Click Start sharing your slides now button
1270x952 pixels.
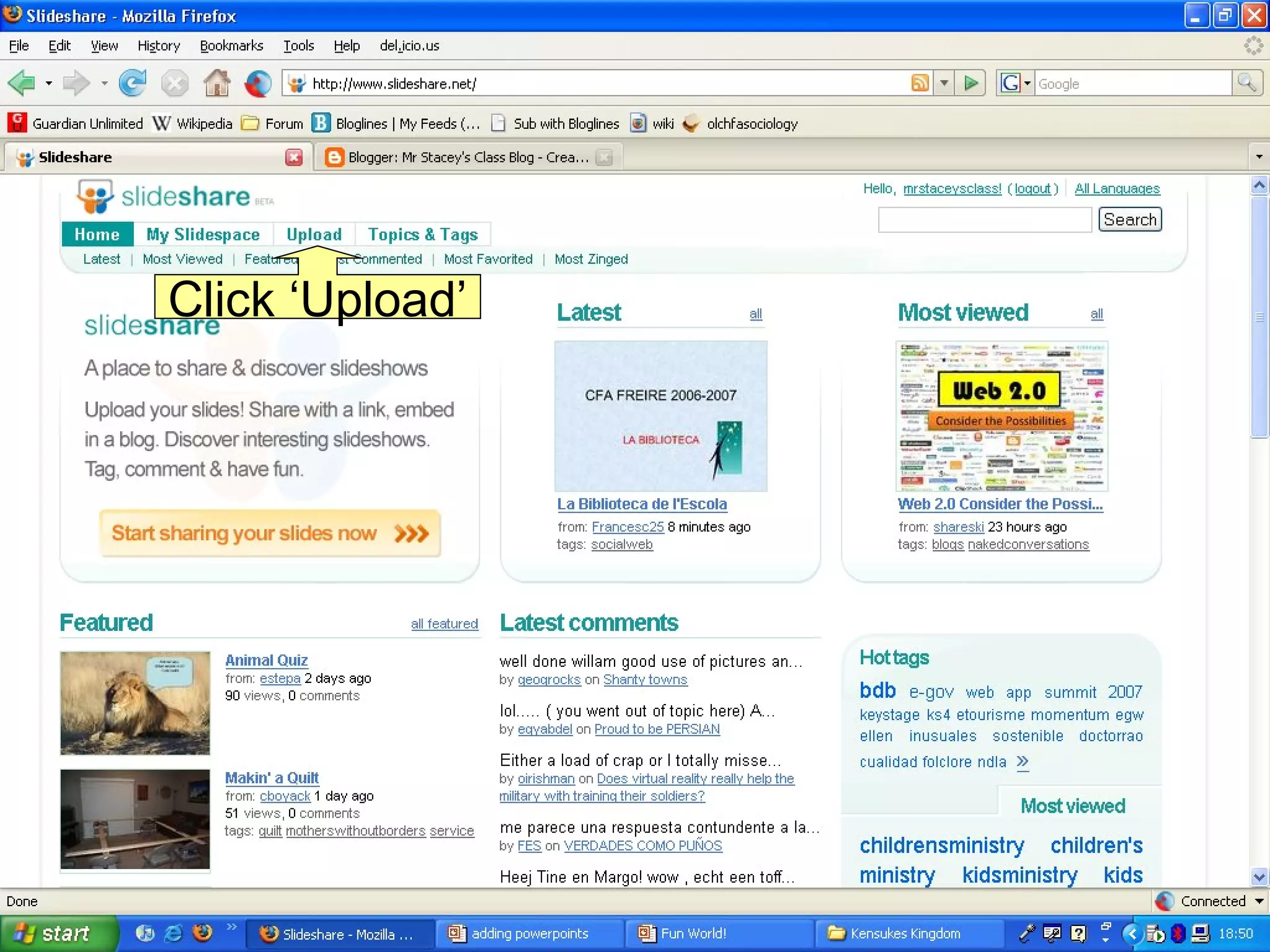click(x=270, y=533)
